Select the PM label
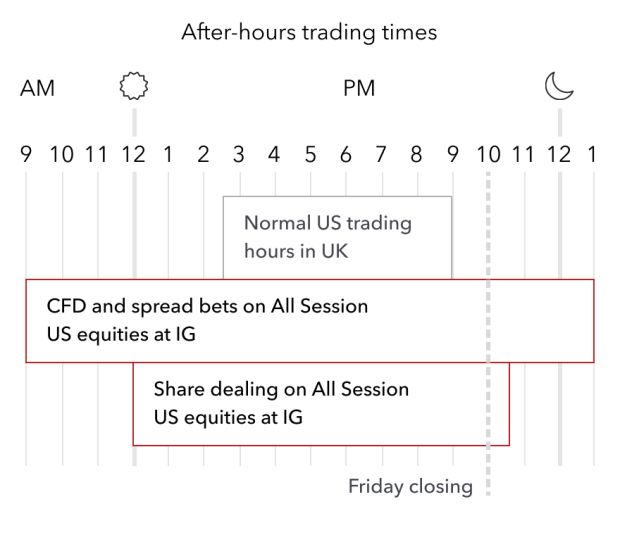 [359, 88]
